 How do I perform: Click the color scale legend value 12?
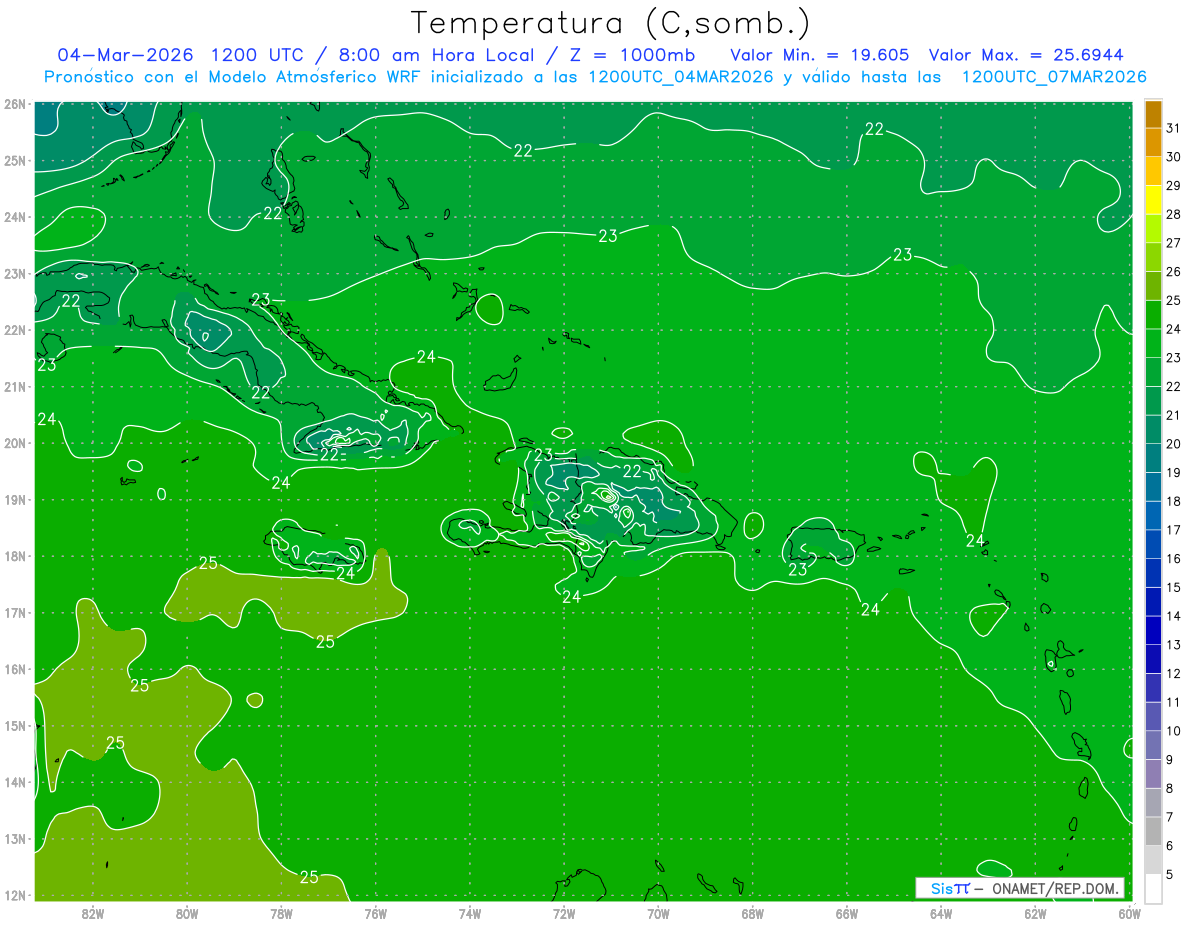(1174, 674)
